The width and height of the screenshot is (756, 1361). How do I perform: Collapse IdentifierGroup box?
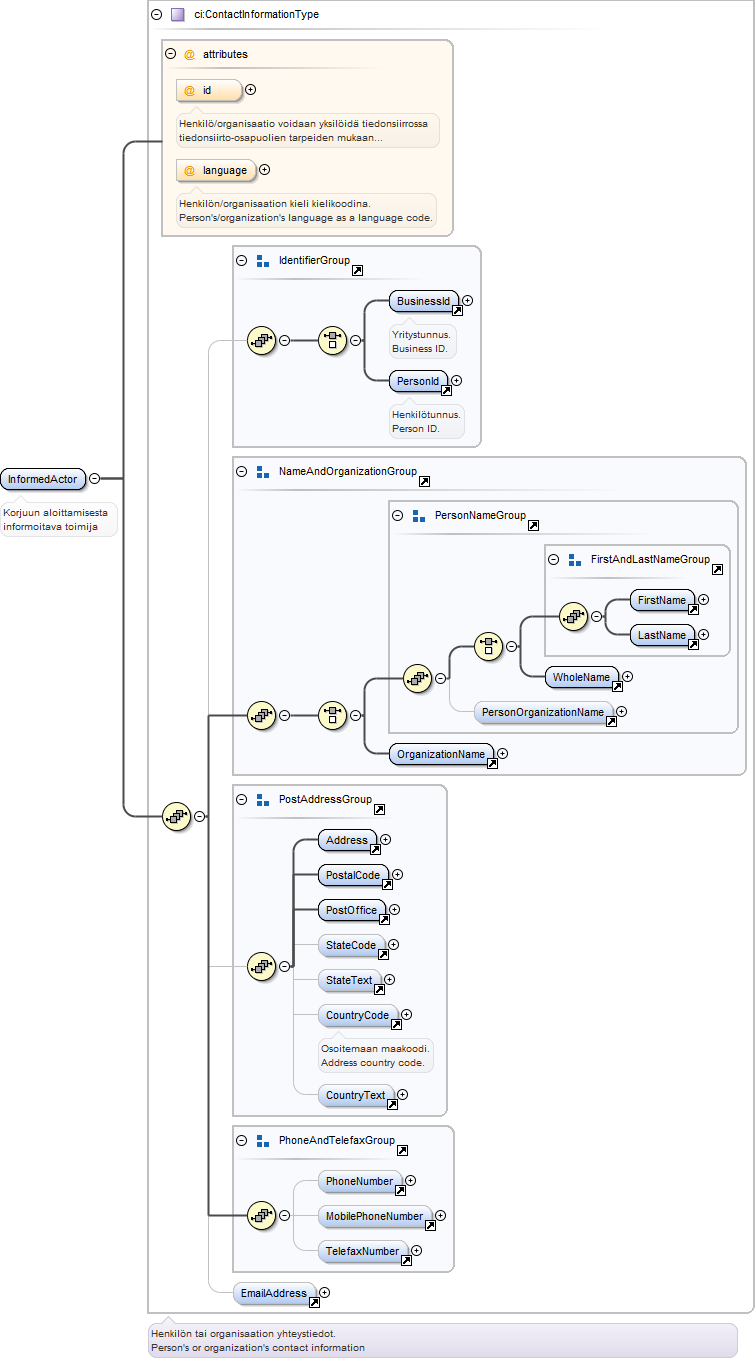tap(242, 260)
